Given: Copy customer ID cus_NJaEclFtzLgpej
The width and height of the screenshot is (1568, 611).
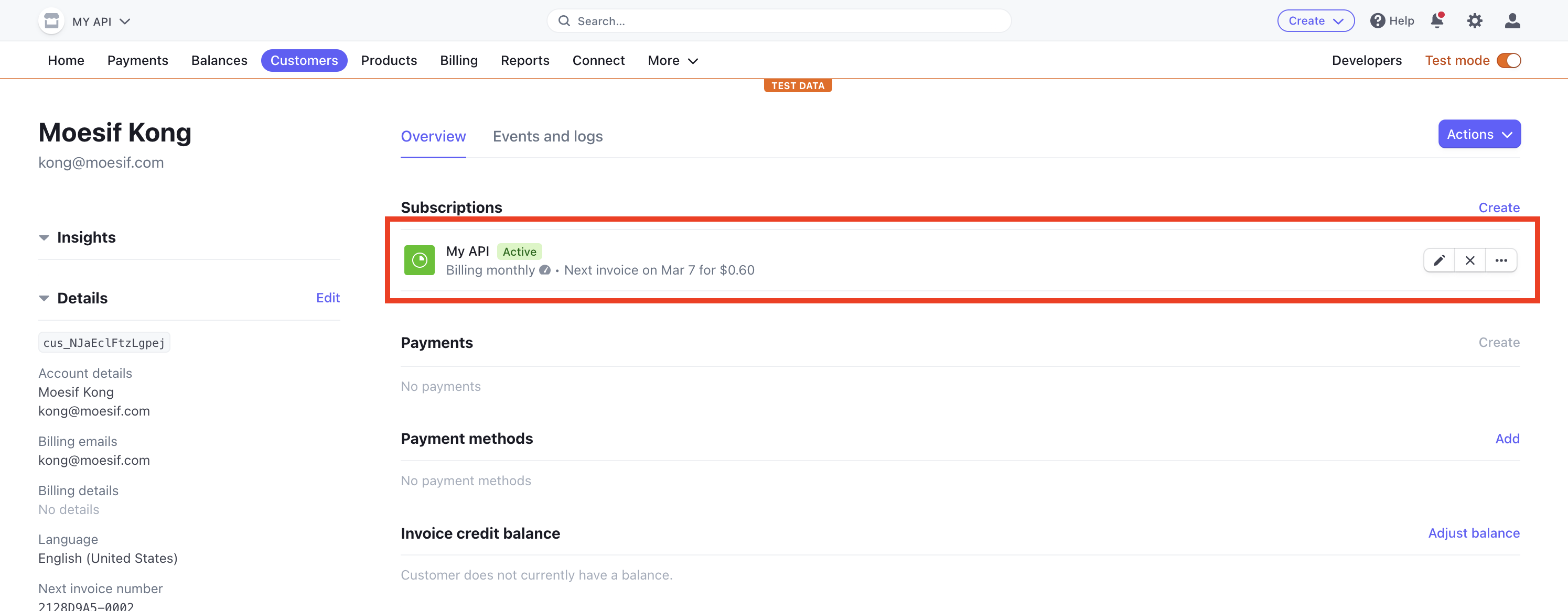Looking at the screenshot, I should [103, 342].
